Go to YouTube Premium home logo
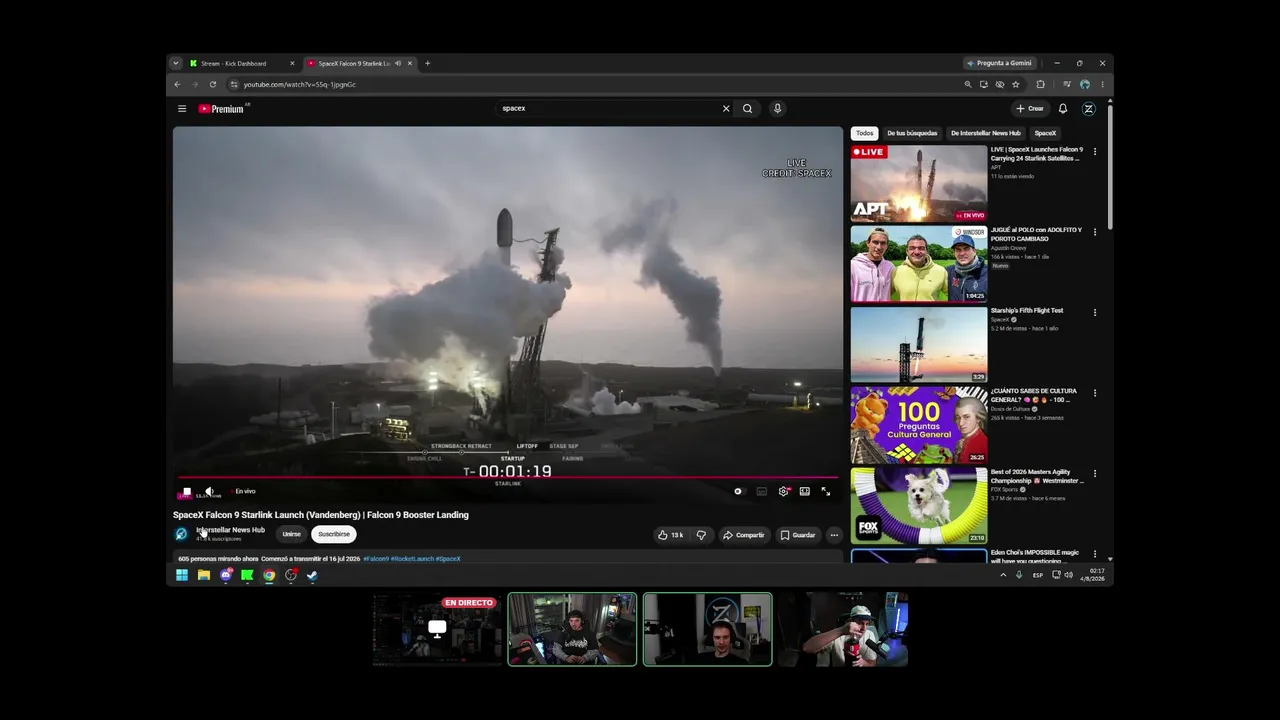Screen dimensions: 1280x720 [221, 109]
